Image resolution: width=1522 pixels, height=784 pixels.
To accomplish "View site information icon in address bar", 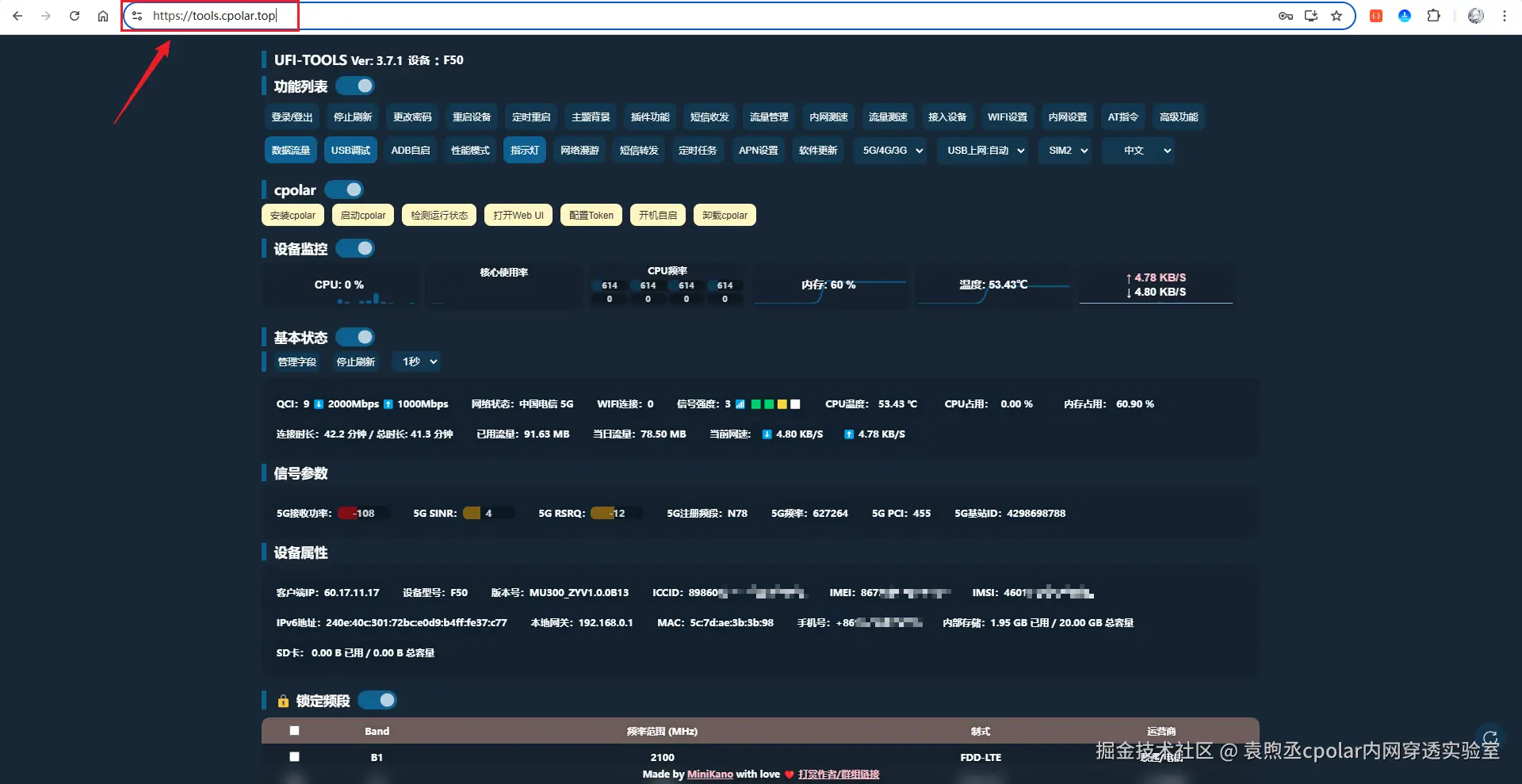I will point(137,16).
